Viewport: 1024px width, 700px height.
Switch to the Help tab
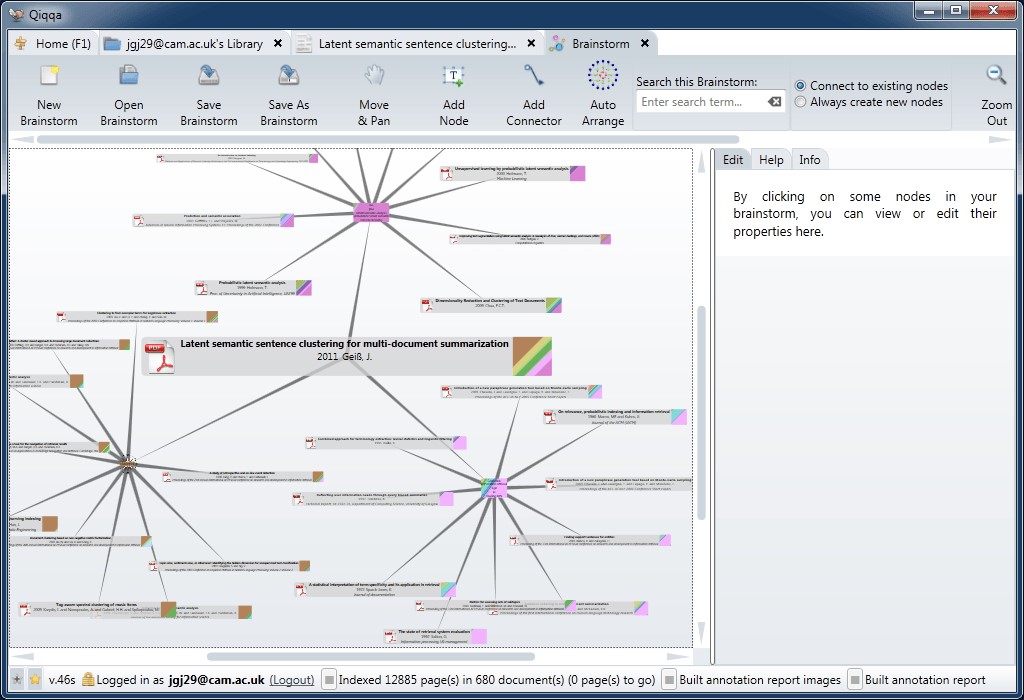(771, 160)
